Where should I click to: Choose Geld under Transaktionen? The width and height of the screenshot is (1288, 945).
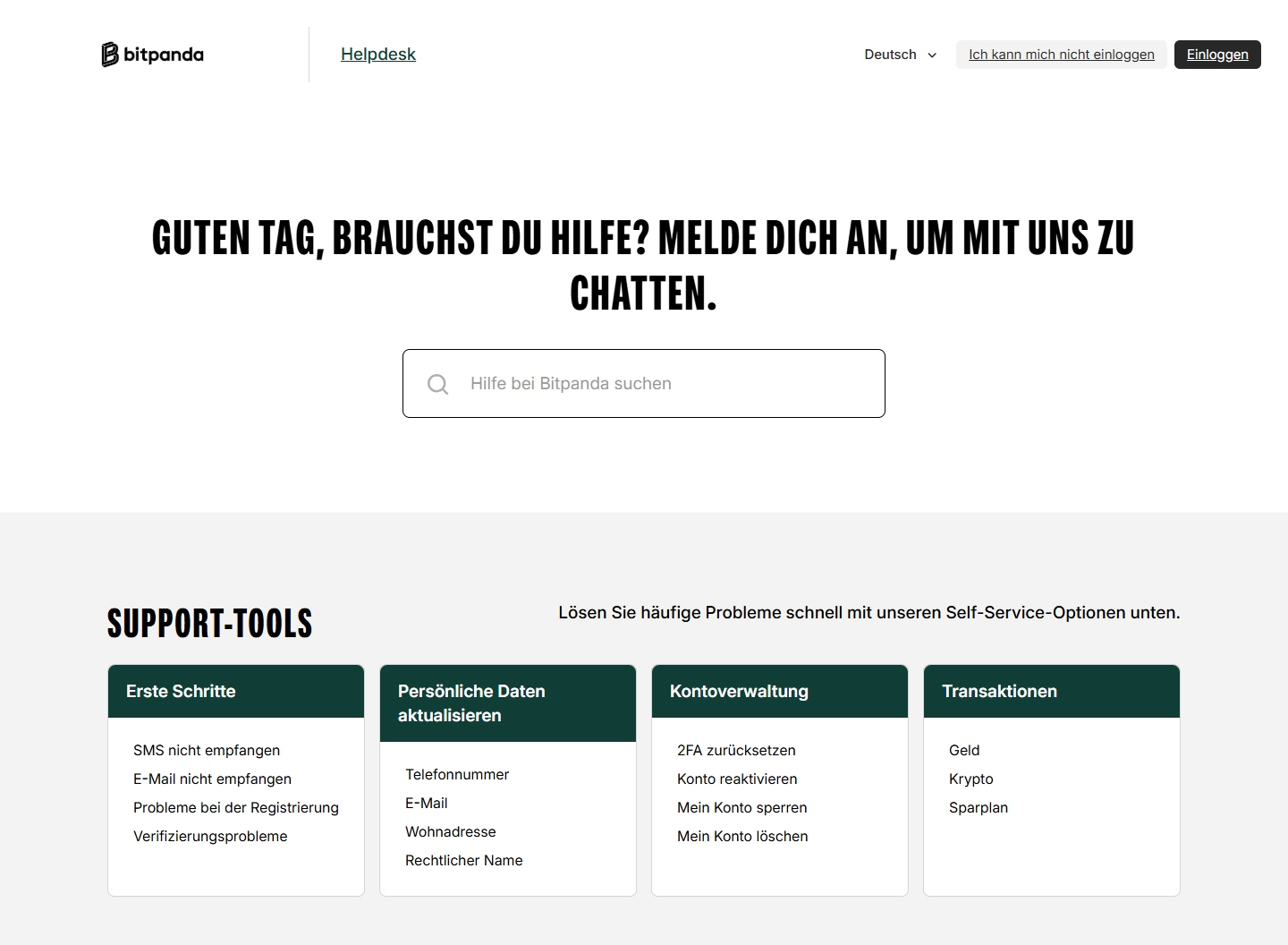(x=964, y=750)
